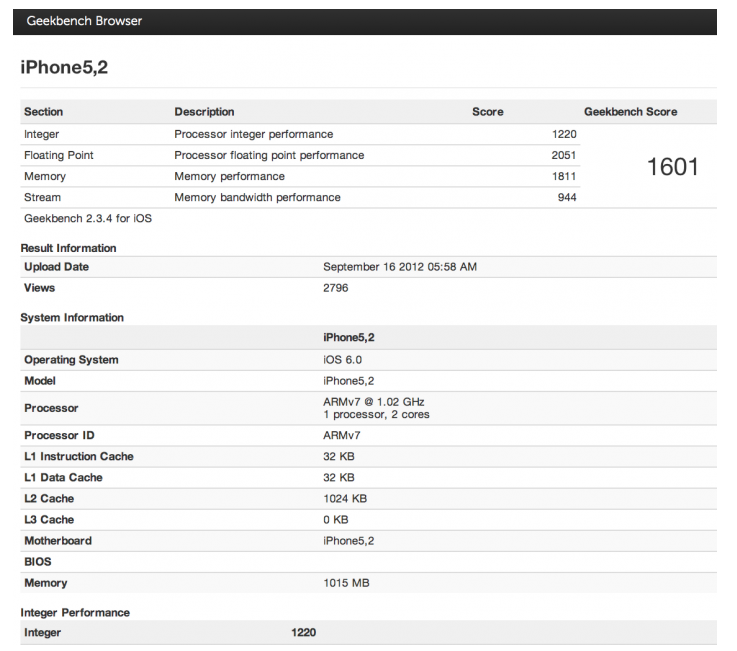The image size is (737, 651).
Task: Click the Stream score 944
Action: [x=567, y=197]
